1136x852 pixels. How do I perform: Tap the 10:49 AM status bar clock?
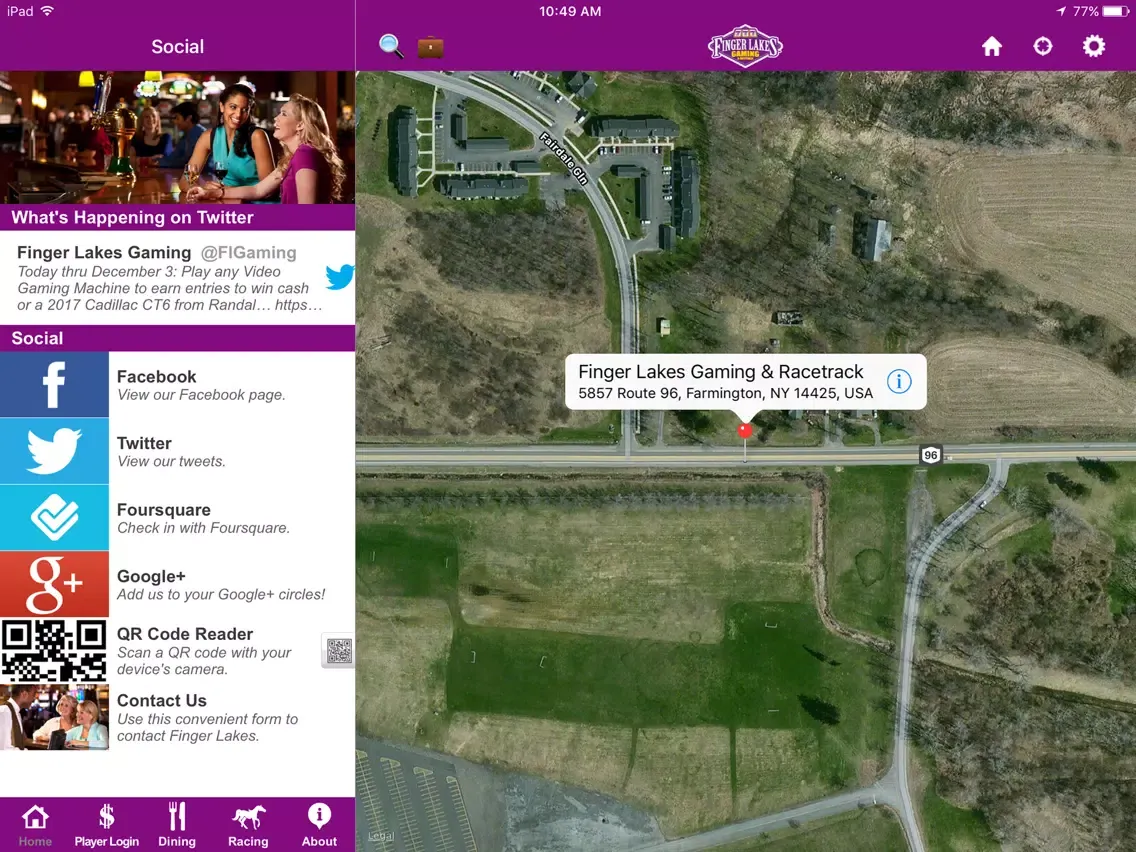(570, 12)
